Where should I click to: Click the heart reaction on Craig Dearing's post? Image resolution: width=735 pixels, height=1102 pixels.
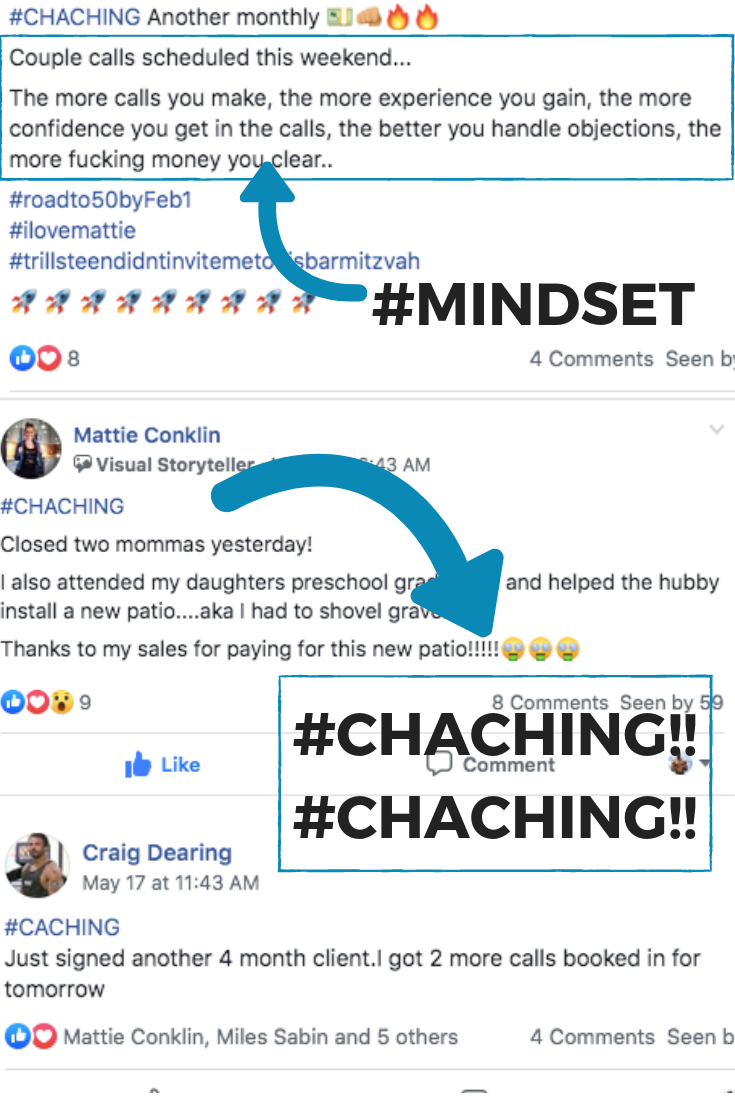44,1036
